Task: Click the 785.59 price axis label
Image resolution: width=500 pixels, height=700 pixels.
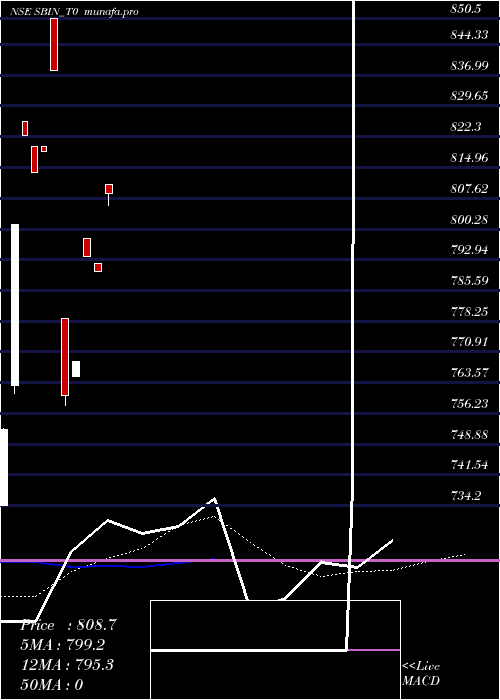Action: pyautogui.click(x=469, y=281)
